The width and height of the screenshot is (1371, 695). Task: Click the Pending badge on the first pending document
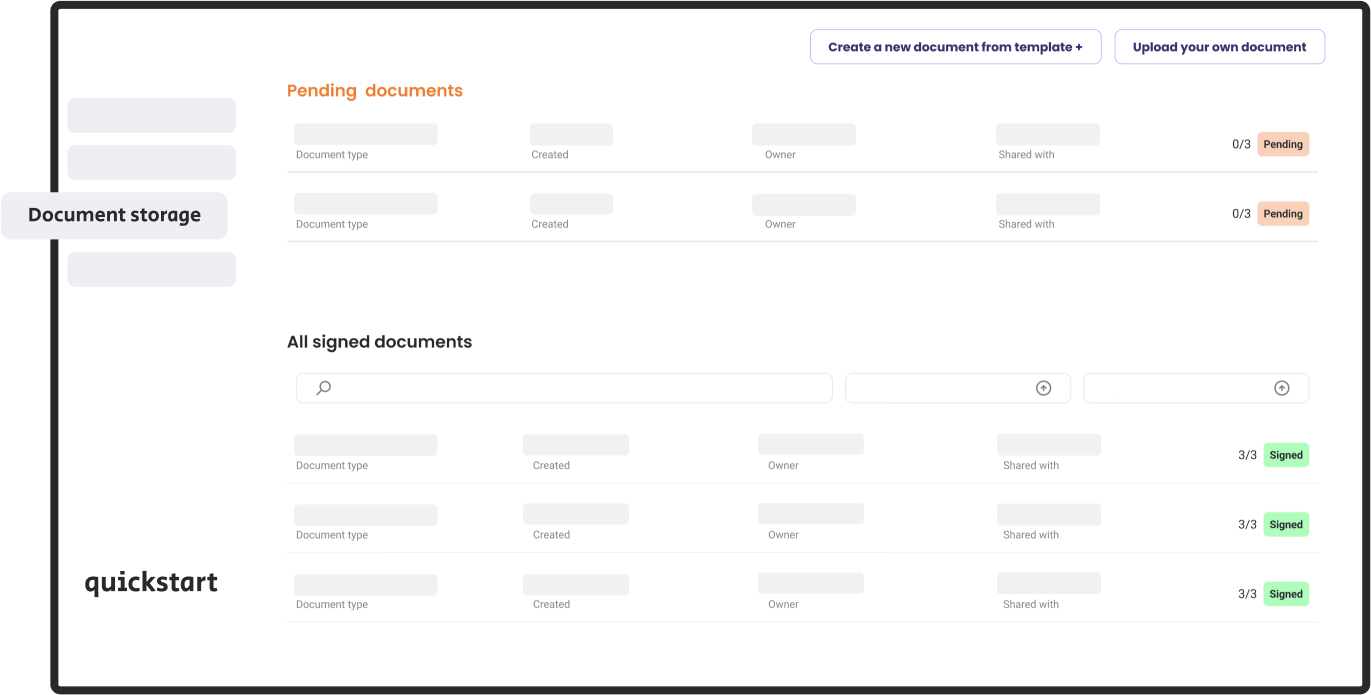click(1283, 144)
